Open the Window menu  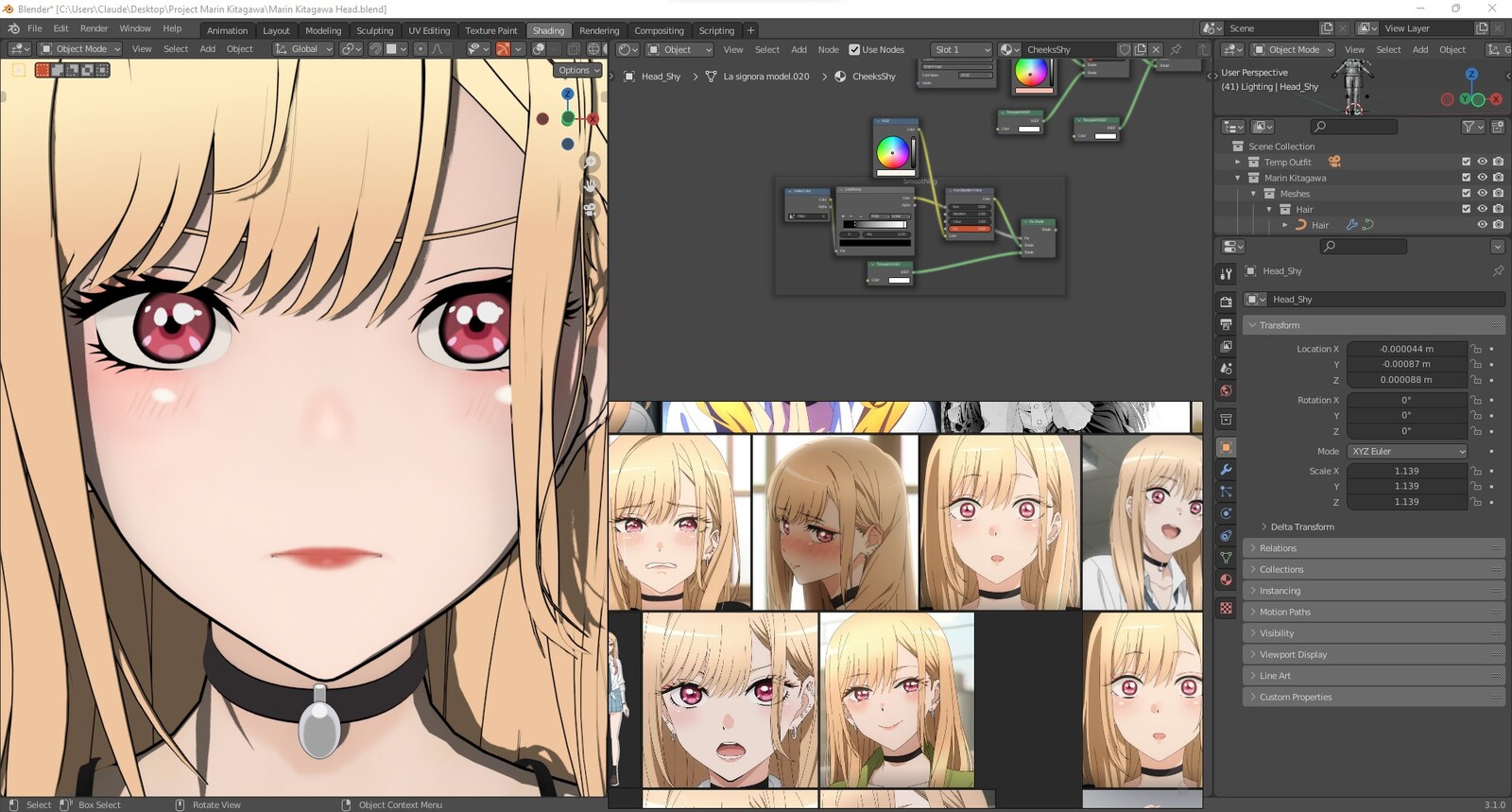135,28
